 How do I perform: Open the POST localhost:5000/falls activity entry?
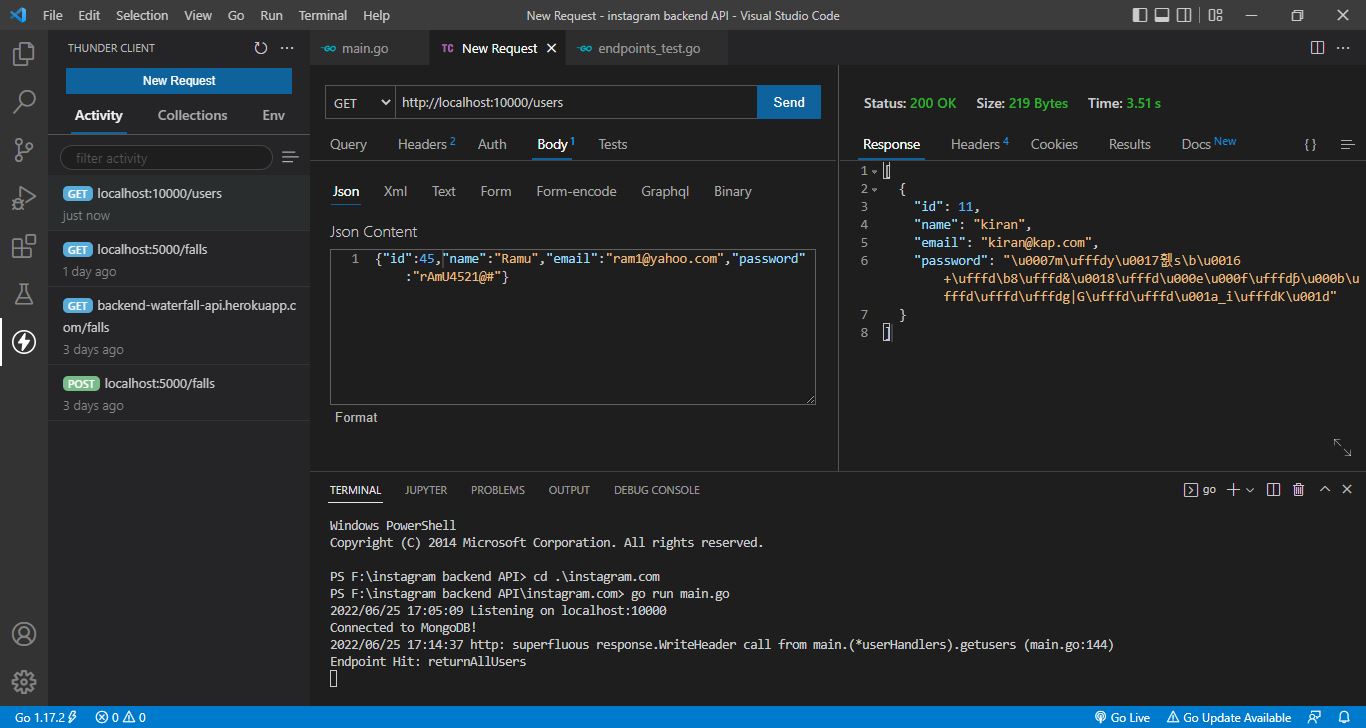point(179,393)
